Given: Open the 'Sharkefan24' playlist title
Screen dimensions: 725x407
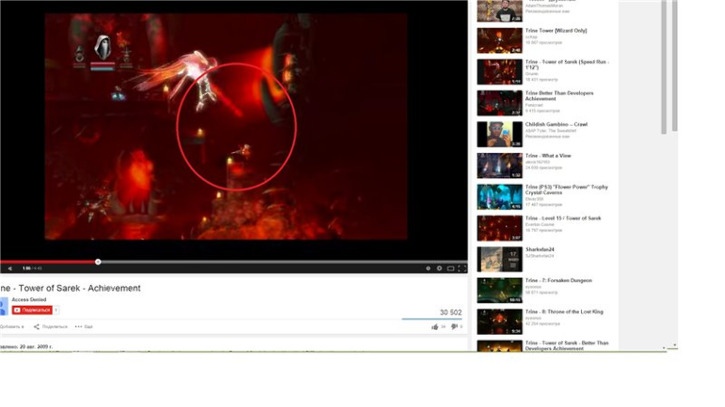Looking at the screenshot, I should 540,249.
